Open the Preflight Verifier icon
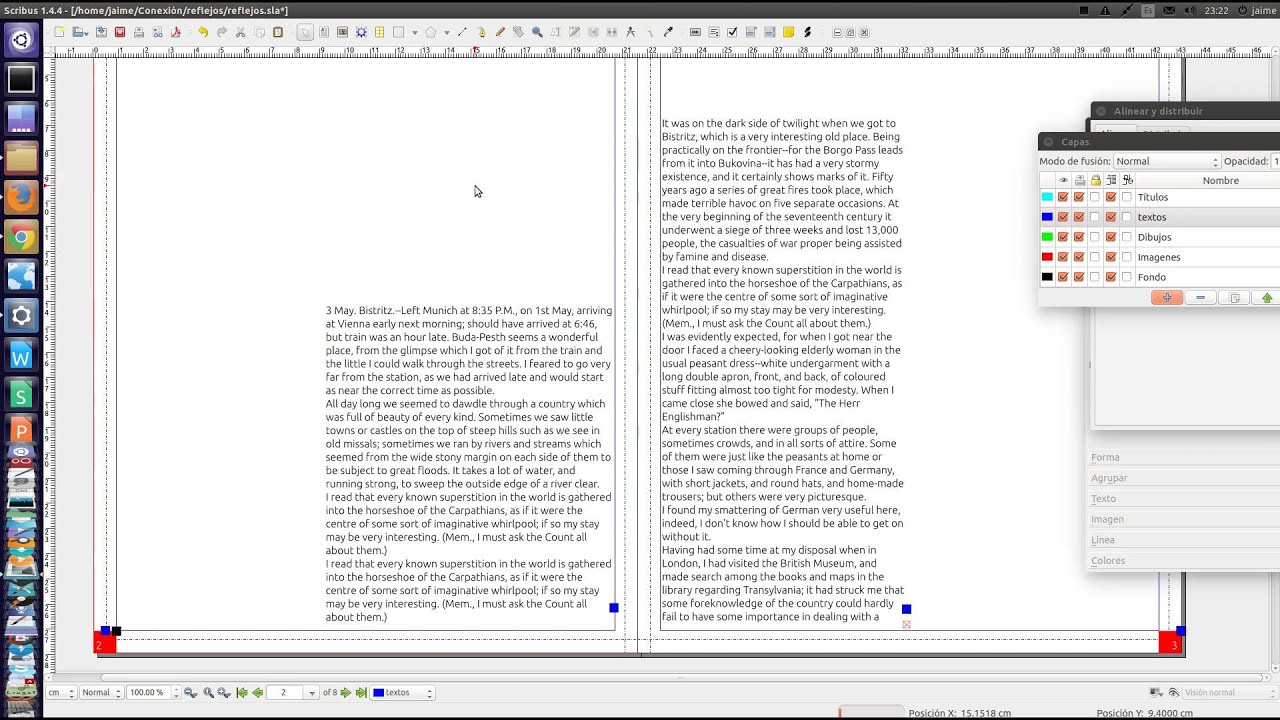1280x720 pixels. coord(157,32)
